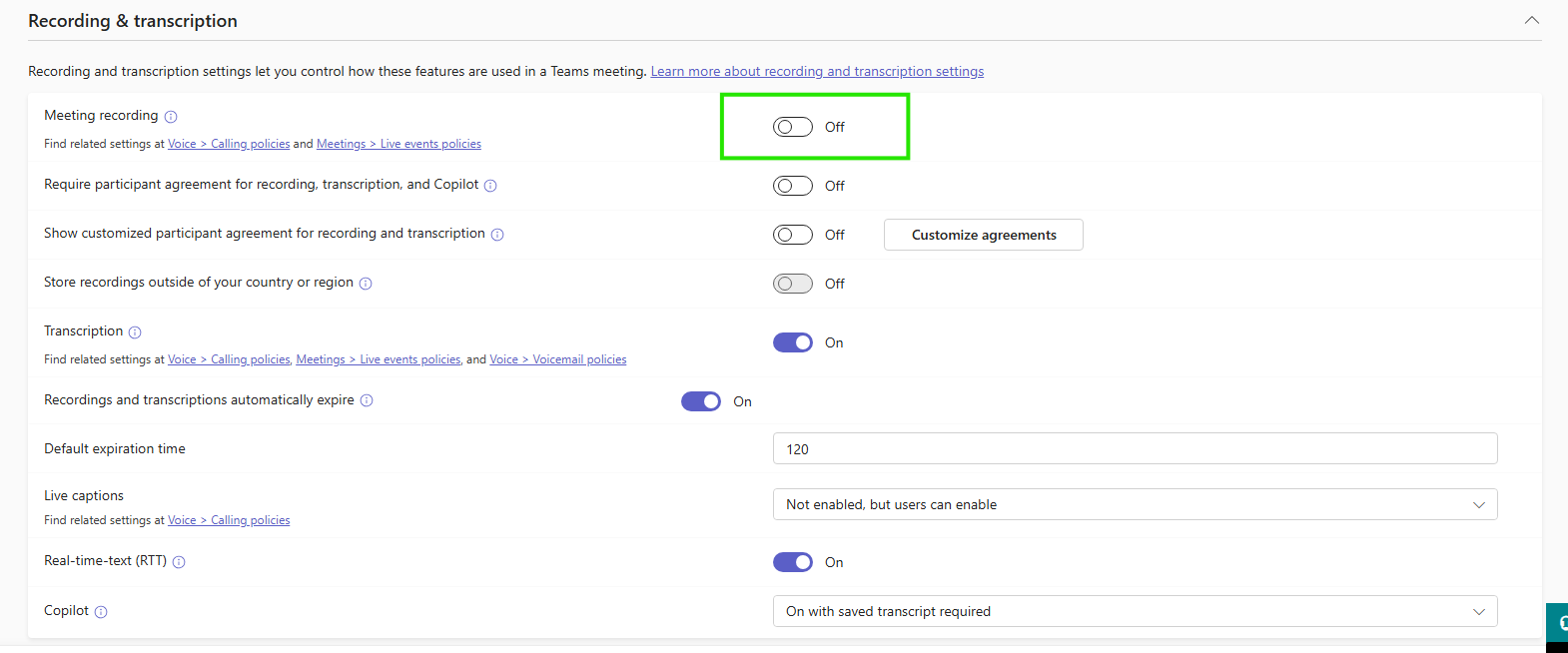Collapse the Recording & transcription section
The width and height of the screenshot is (1568, 653).
(x=1532, y=21)
